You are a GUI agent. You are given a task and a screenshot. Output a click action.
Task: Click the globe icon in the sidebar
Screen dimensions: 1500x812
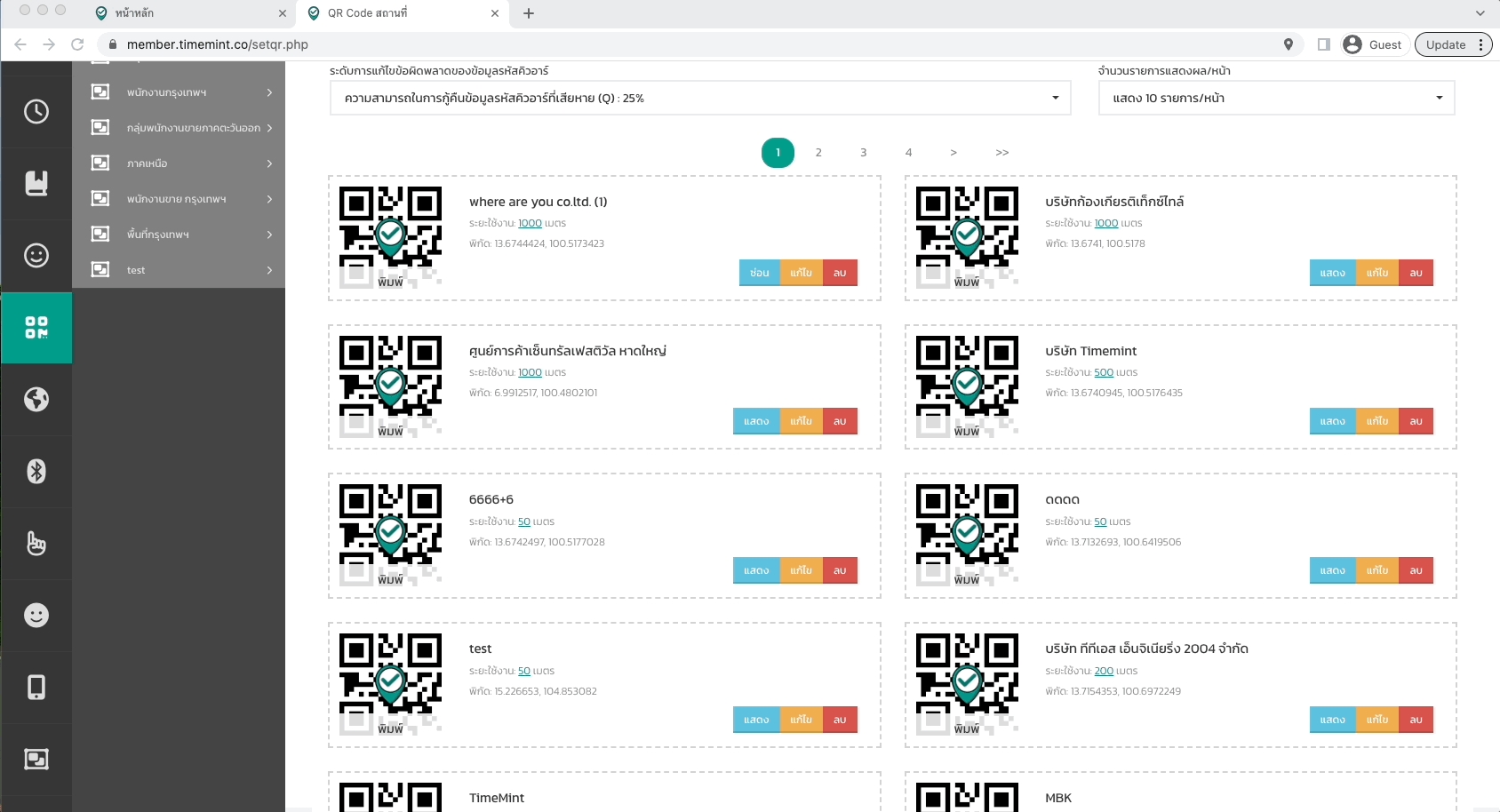[36, 400]
